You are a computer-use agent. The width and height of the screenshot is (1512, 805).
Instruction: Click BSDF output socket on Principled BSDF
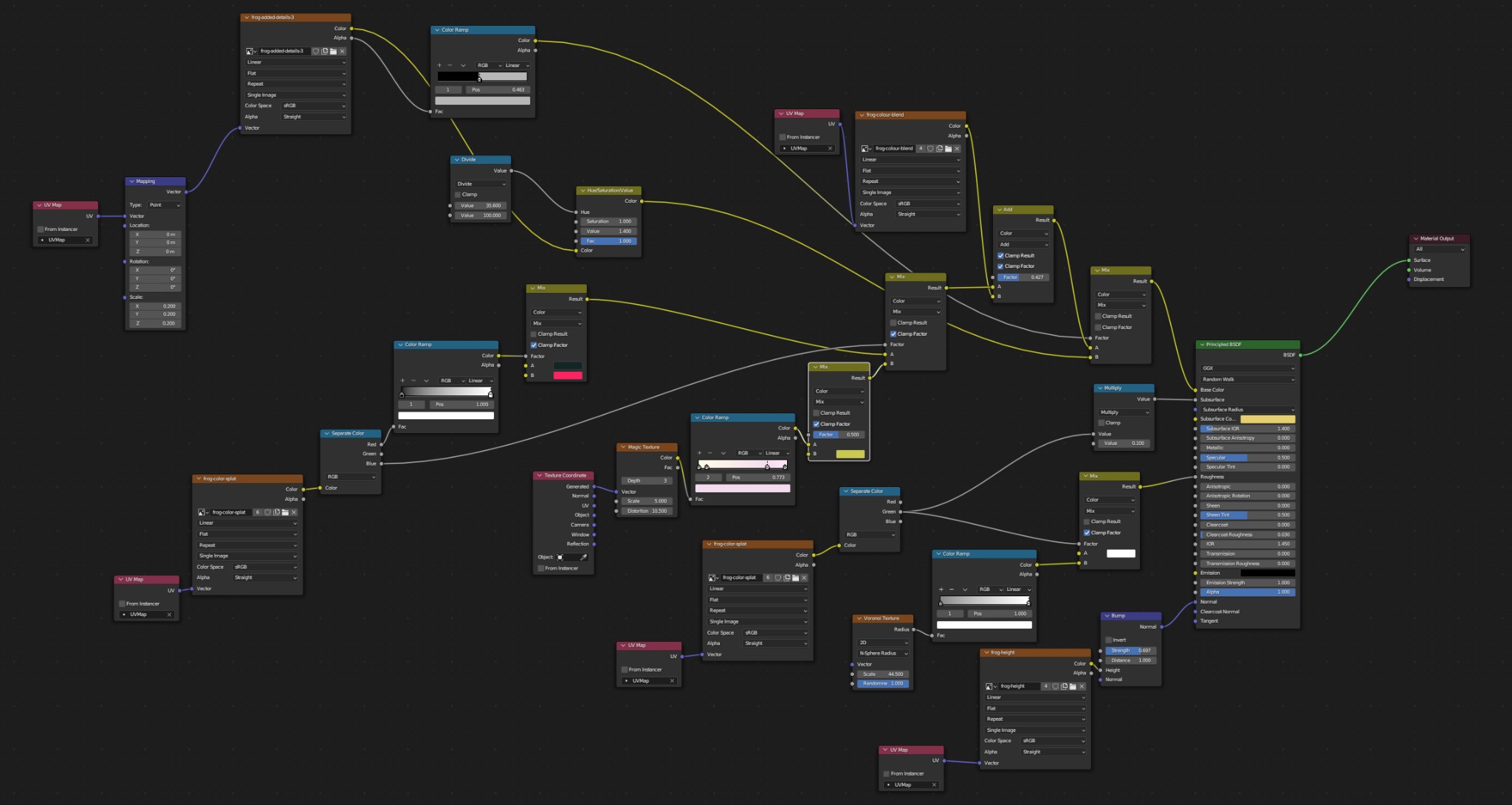(1299, 355)
